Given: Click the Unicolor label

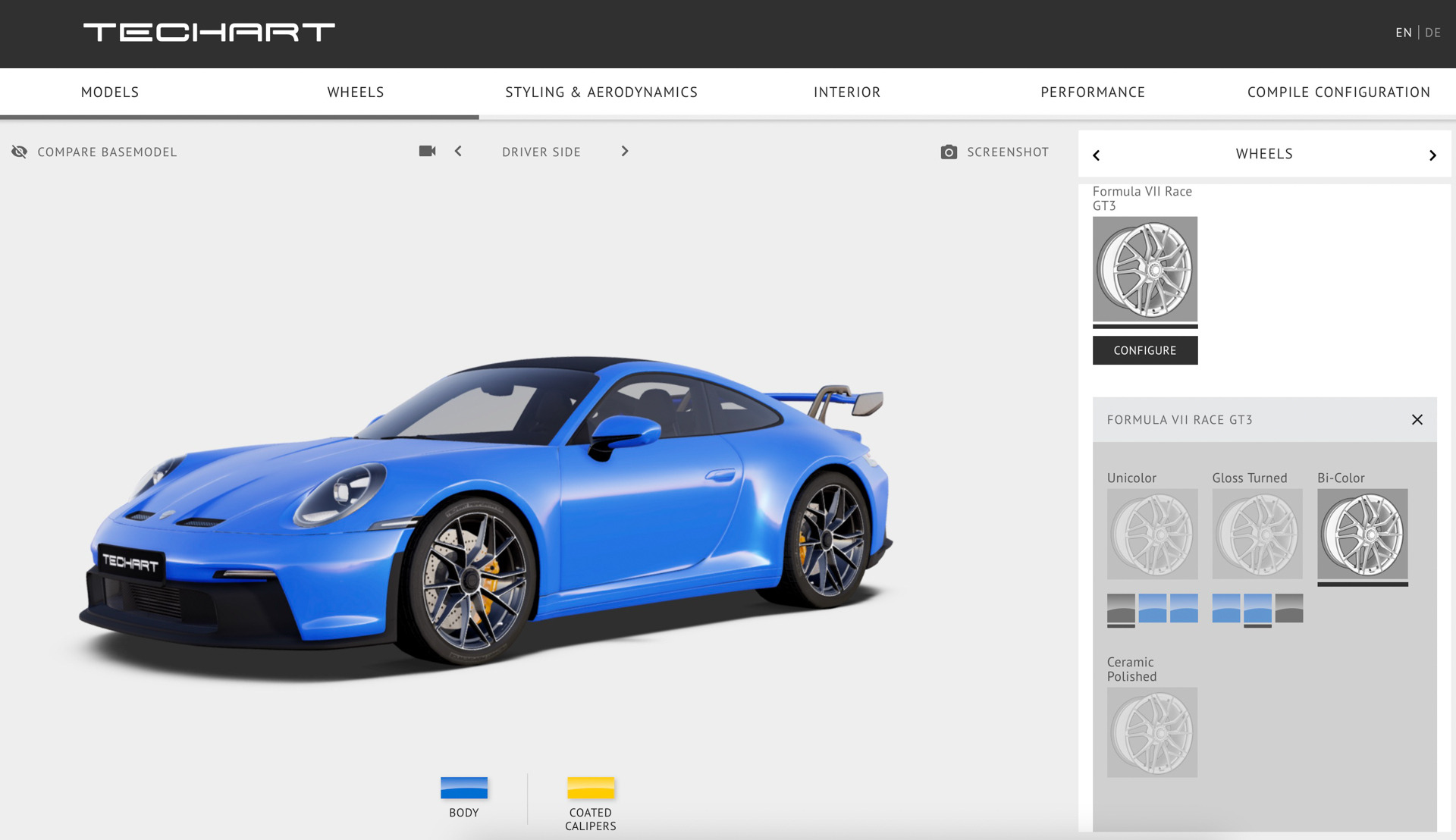Looking at the screenshot, I should pyautogui.click(x=1131, y=478).
